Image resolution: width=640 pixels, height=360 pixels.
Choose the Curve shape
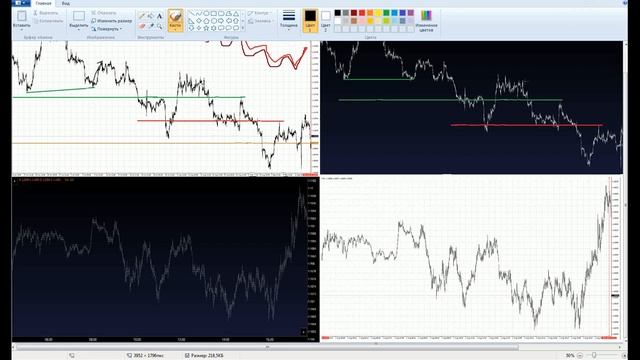[199, 13]
